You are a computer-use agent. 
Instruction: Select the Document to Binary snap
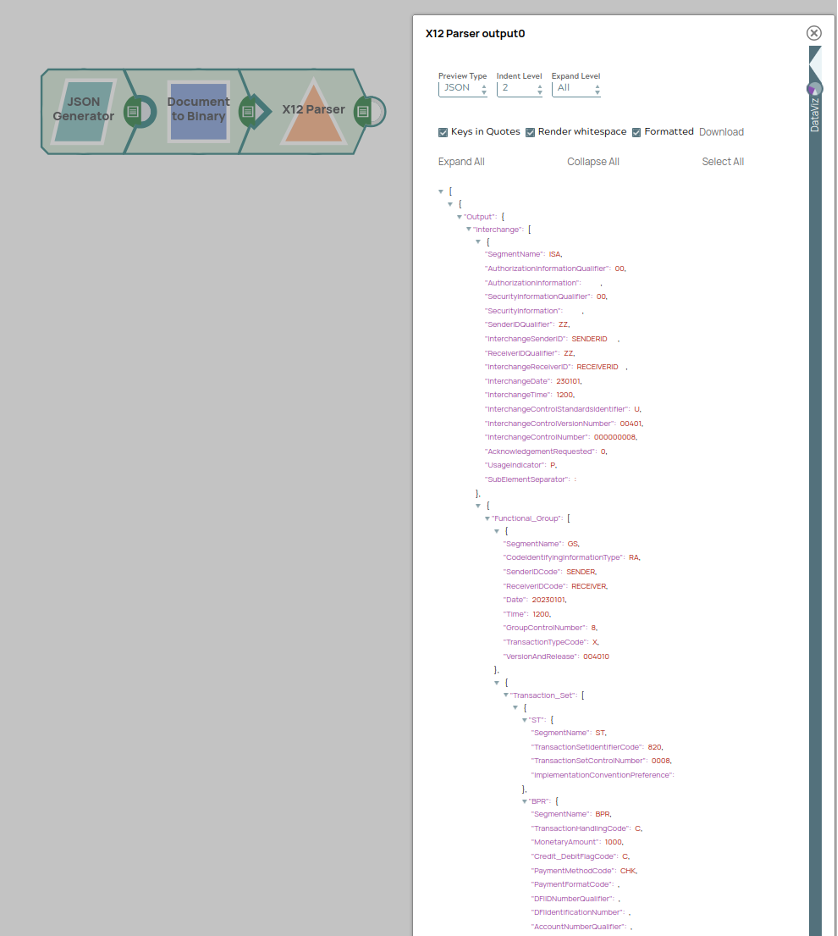(198, 110)
